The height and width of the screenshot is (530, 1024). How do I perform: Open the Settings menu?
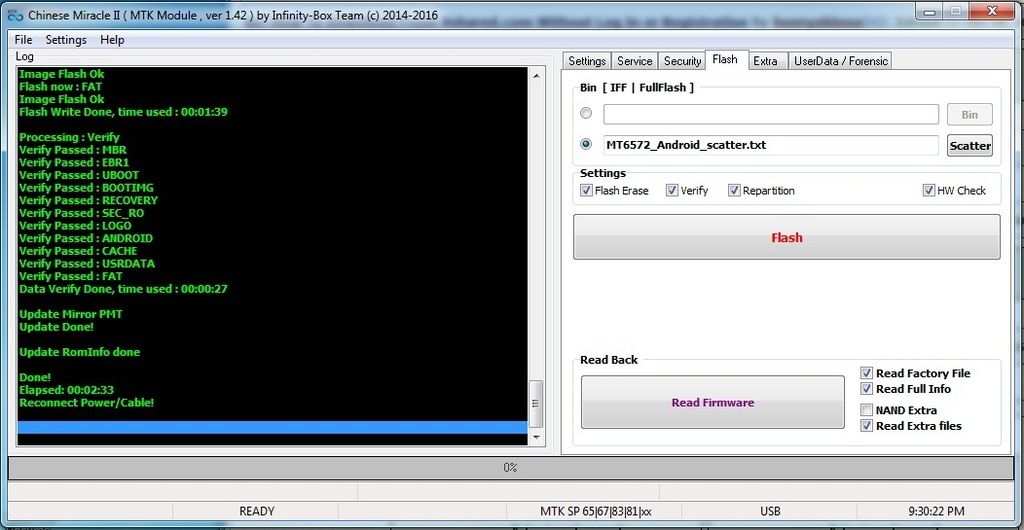pyautogui.click(x=66, y=40)
